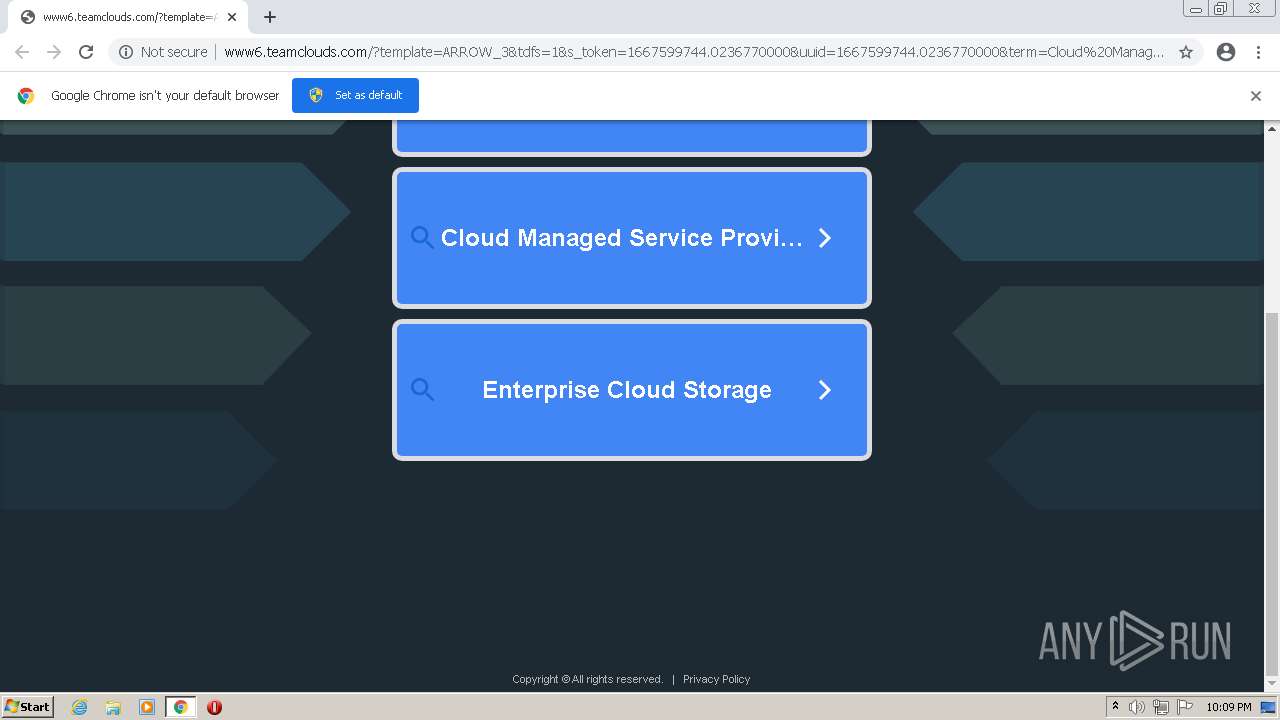This screenshot has height=720, width=1280.
Task: Open network tray icon
Action: point(1160,707)
